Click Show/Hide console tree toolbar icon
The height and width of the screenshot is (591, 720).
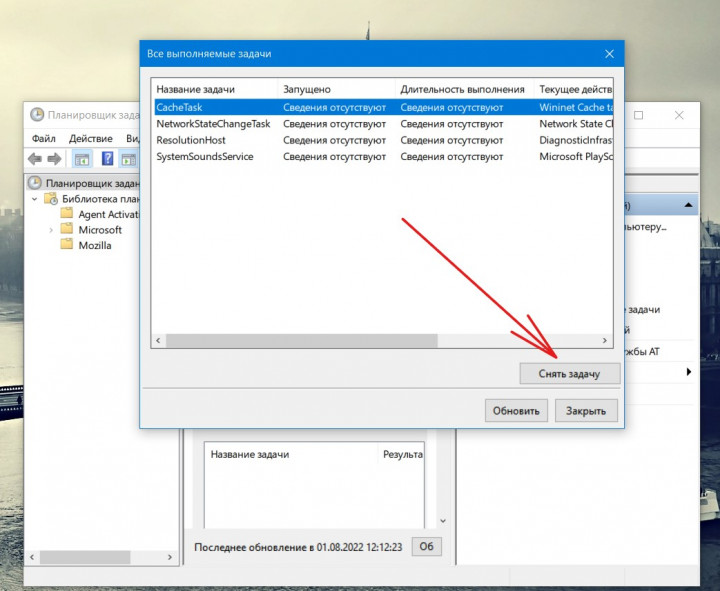[x=82, y=159]
